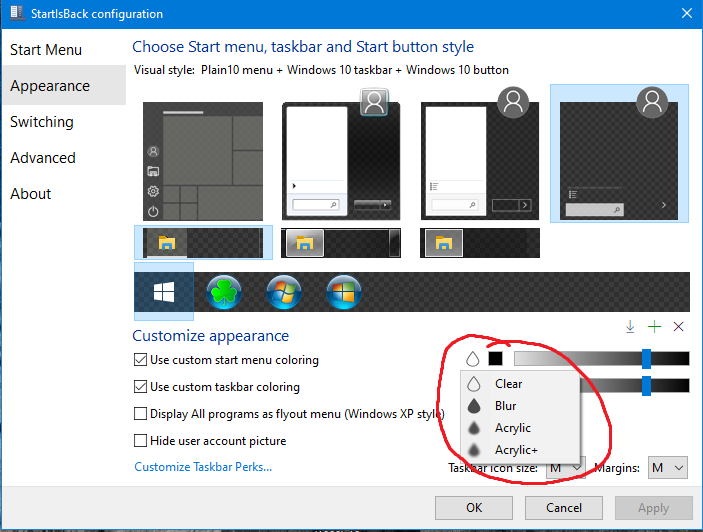Close the StartIsBack configuration window
703x532 pixels.
[686, 13]
